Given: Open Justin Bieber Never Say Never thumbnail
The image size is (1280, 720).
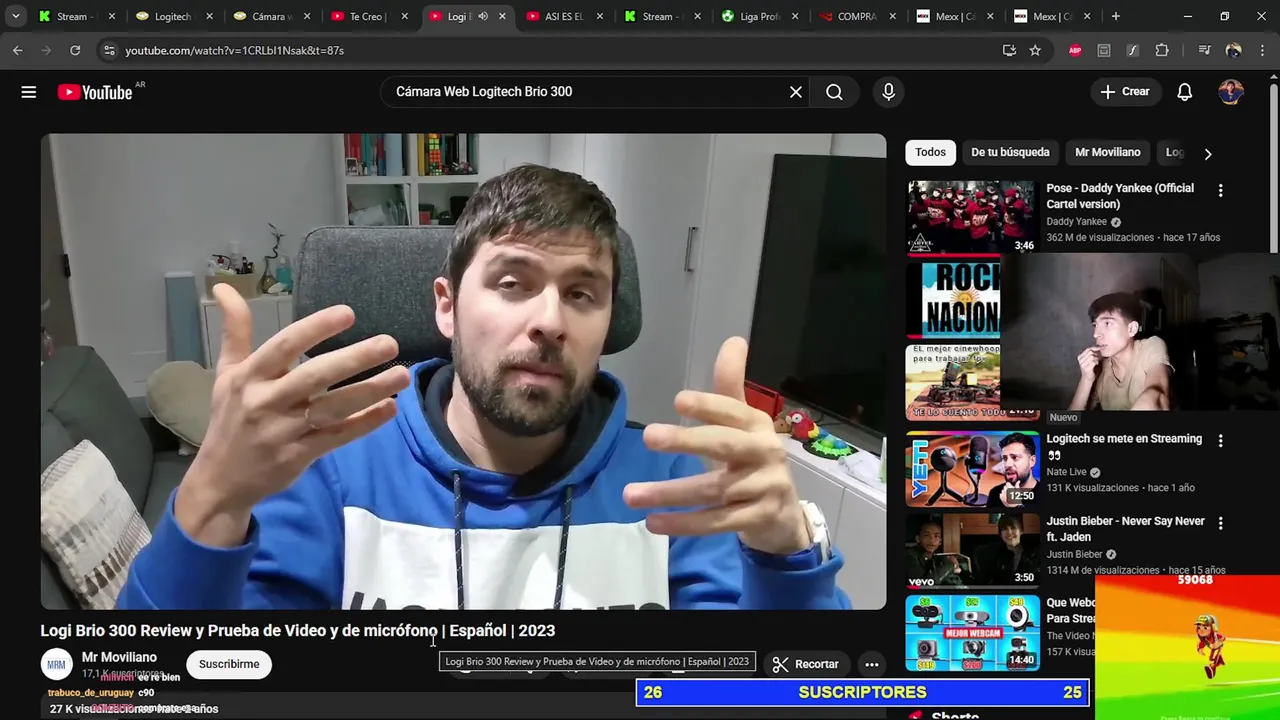Looking at the screenshot, I should click(972, 550).
